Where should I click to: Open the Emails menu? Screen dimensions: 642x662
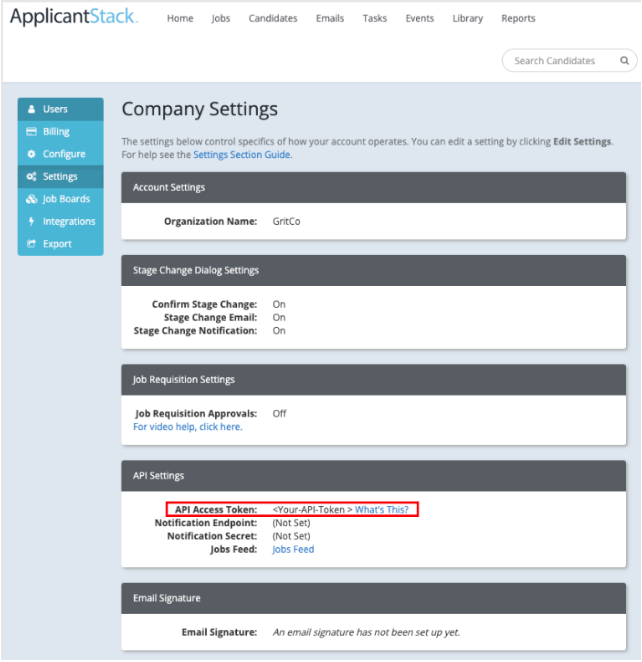coord(330,19)
